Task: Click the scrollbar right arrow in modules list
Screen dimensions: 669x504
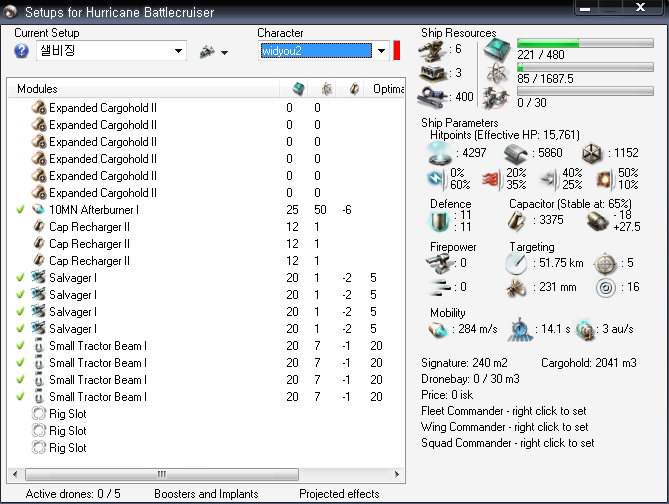Action: [x=397, y=474]
